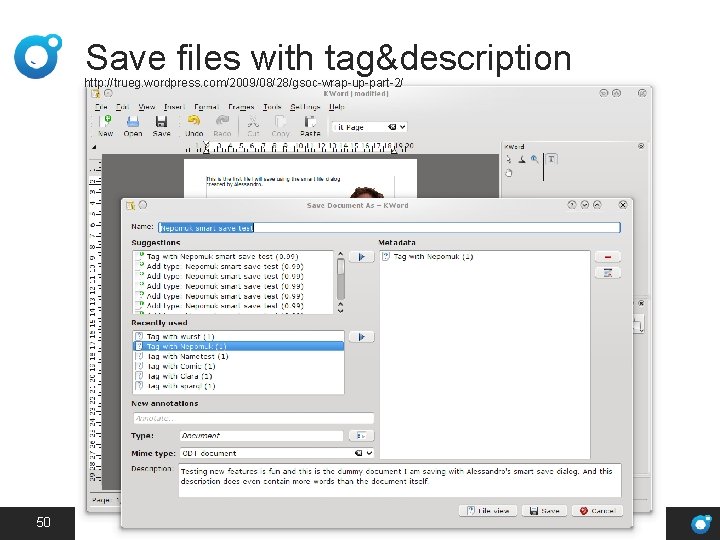Image resolution: width=720 pixels, height=540 pixels.
Task: Click the Annotate input field
Action: (x=253, y=418)
